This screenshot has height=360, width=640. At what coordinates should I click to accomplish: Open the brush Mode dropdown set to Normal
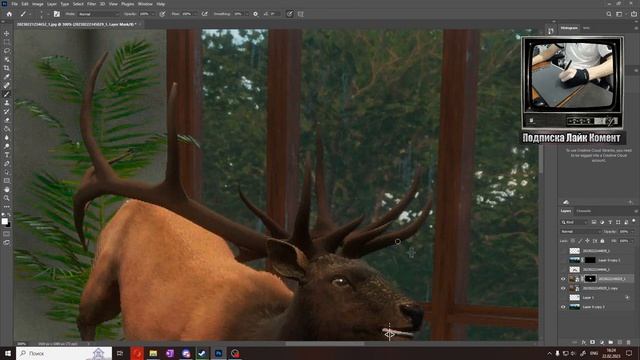[x=98, y=14]
